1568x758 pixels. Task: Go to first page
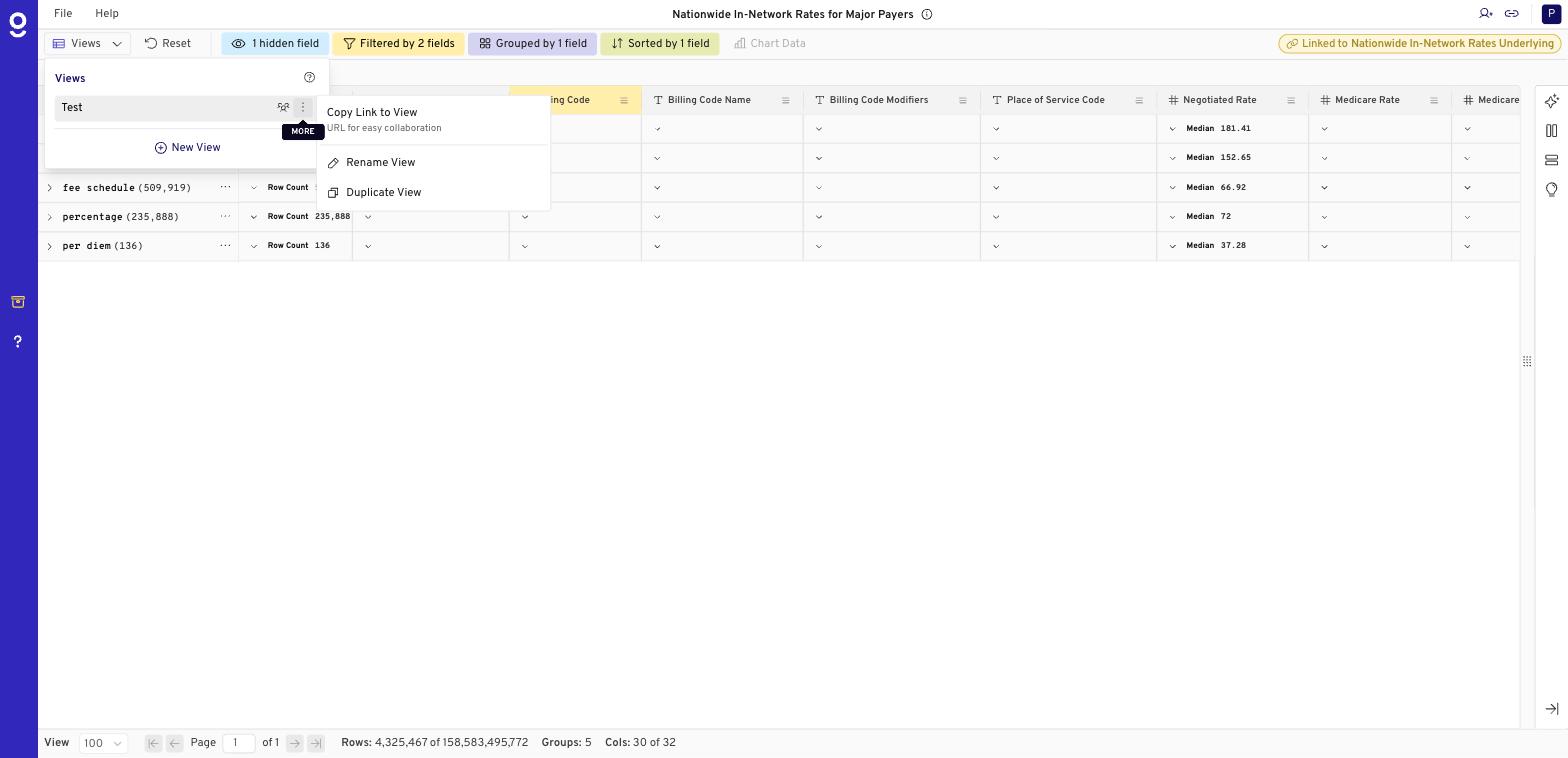coord(153,743)
